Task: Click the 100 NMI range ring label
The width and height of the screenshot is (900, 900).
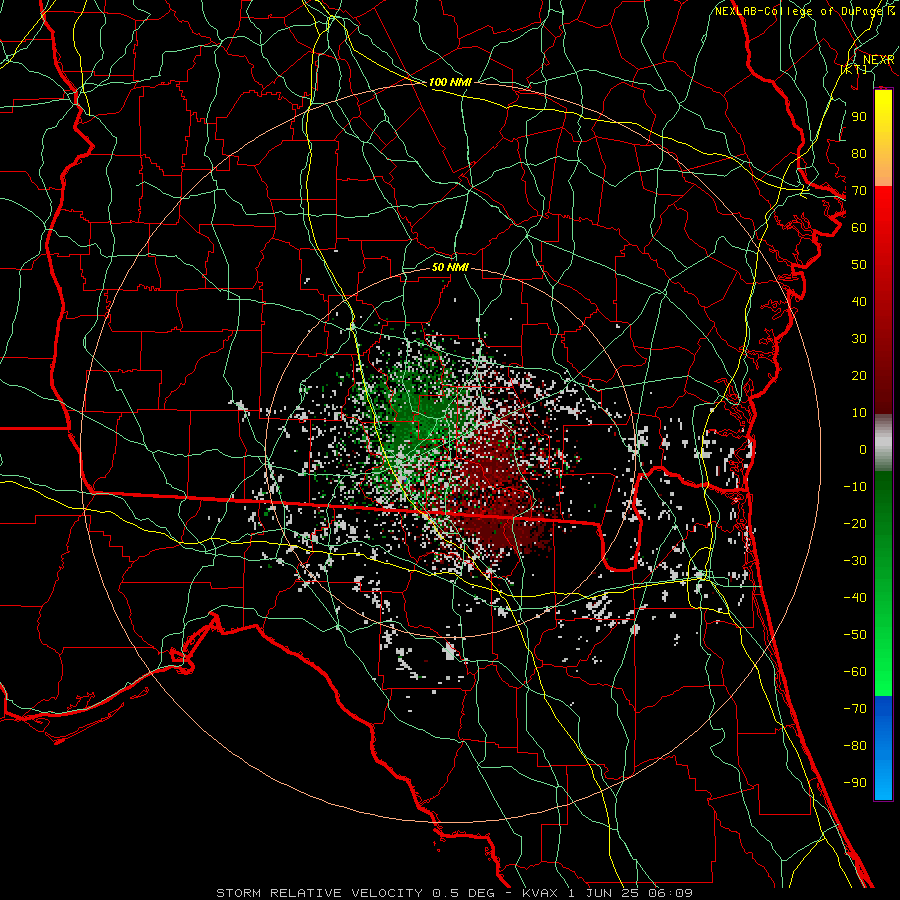Action: (x=450, y=82)
